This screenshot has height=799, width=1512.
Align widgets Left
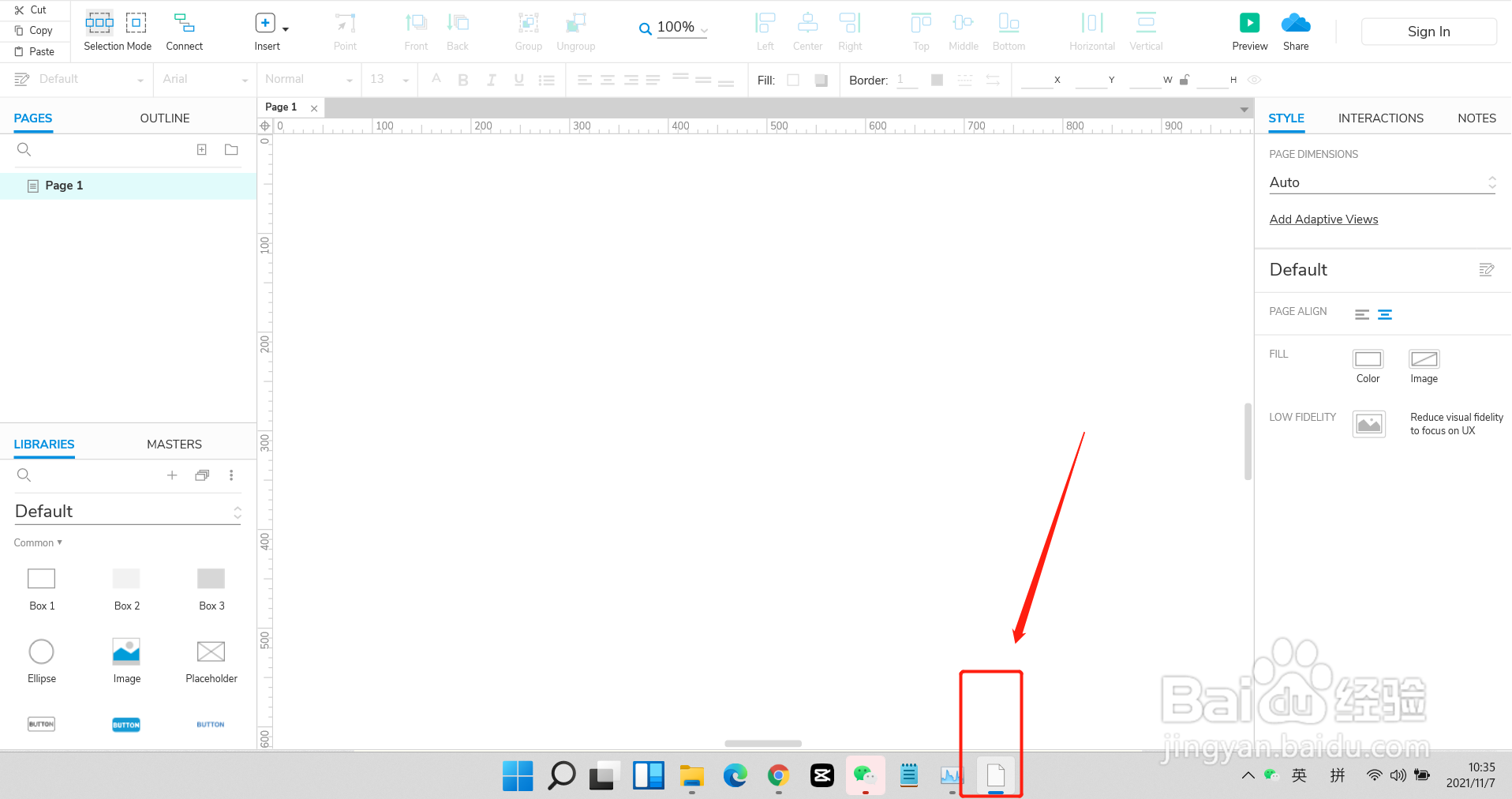point(765,32)
